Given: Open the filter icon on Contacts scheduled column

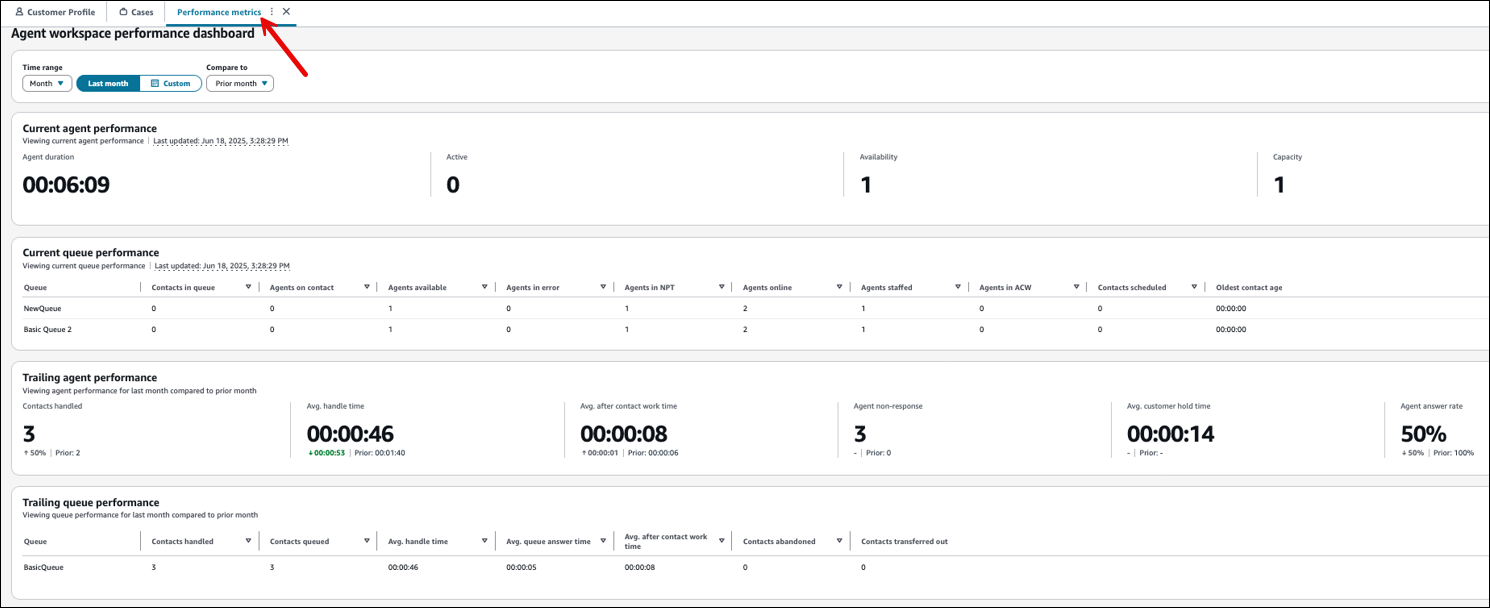Looking at the screenshot, I should pos(1194,287).
